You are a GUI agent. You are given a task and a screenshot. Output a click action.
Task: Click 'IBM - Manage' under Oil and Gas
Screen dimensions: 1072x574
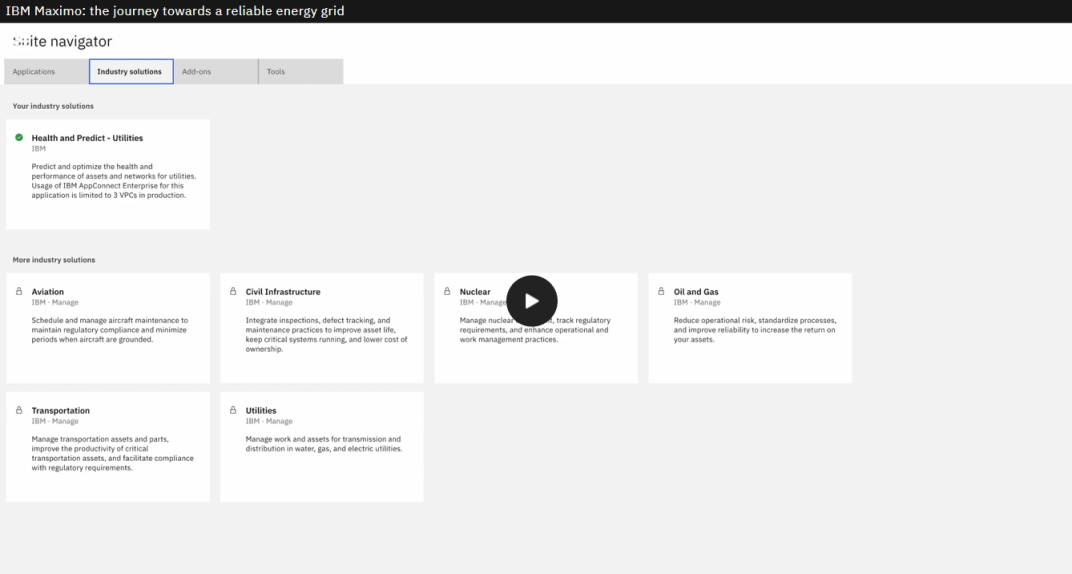tap(697, 302)
